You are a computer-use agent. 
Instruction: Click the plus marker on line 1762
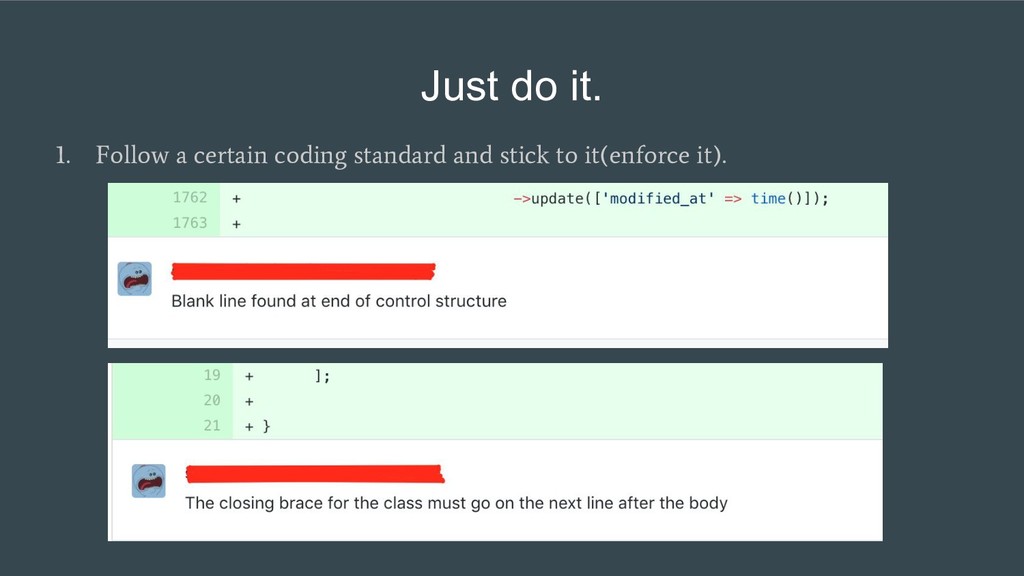(236, 199)
